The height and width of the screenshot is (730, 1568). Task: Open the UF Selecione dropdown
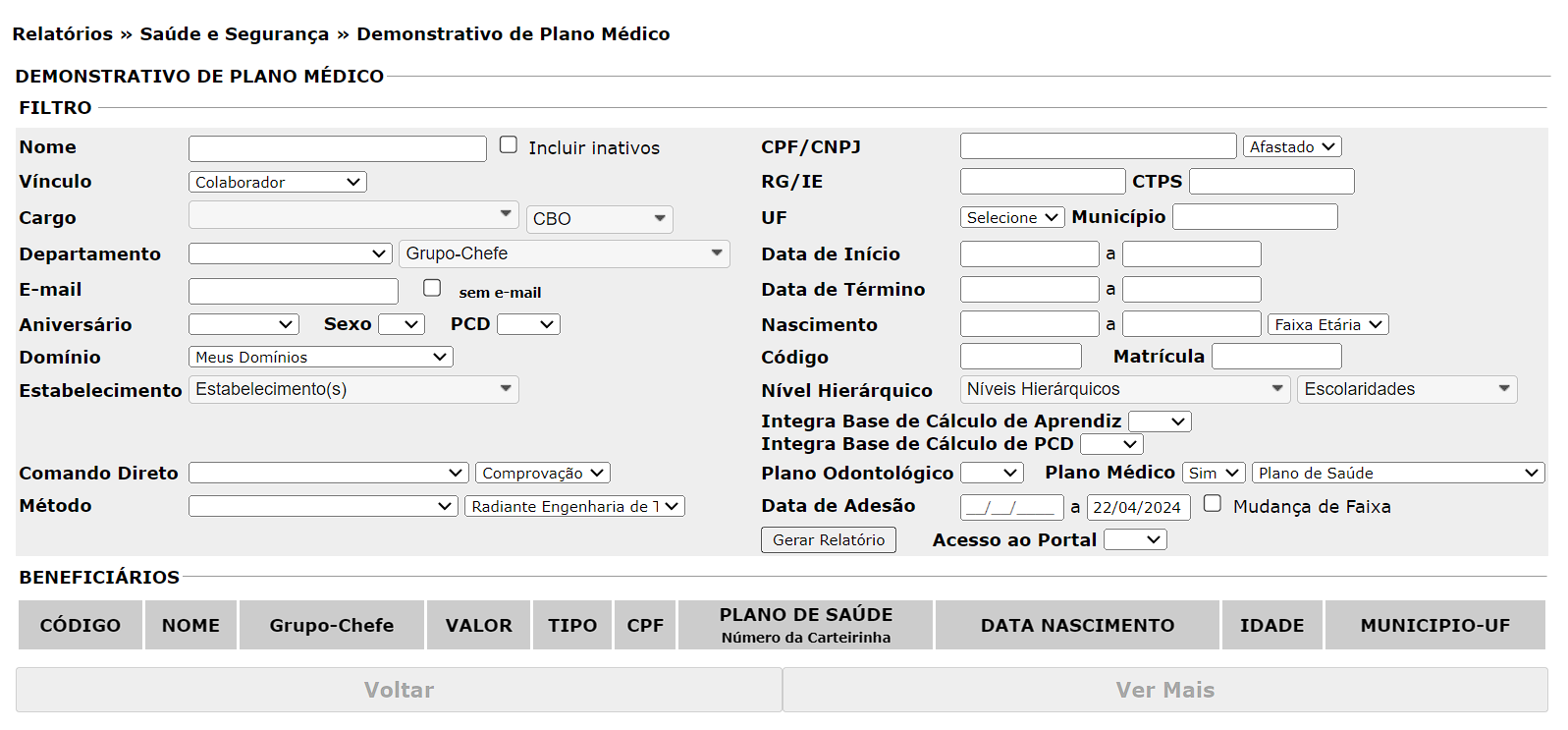tap(1011, 217)
